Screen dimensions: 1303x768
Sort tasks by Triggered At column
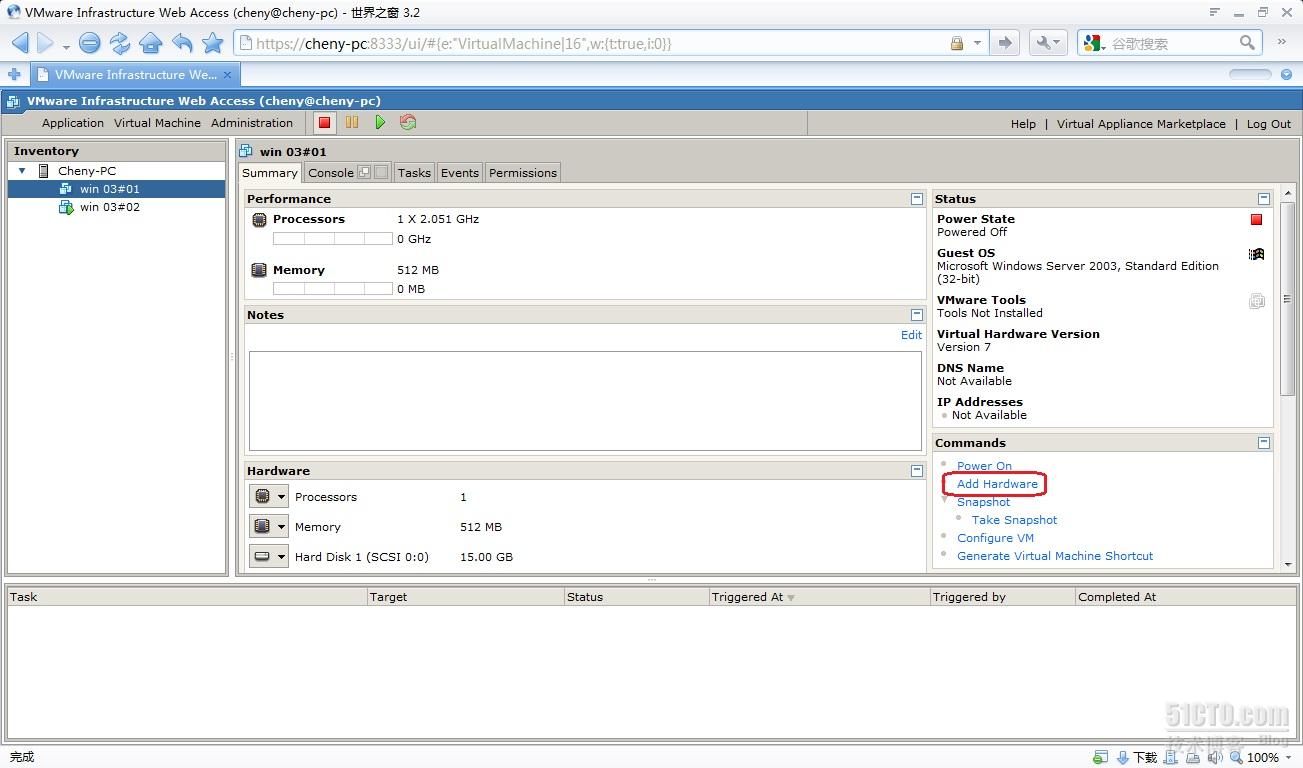click(x=819, y=597)
